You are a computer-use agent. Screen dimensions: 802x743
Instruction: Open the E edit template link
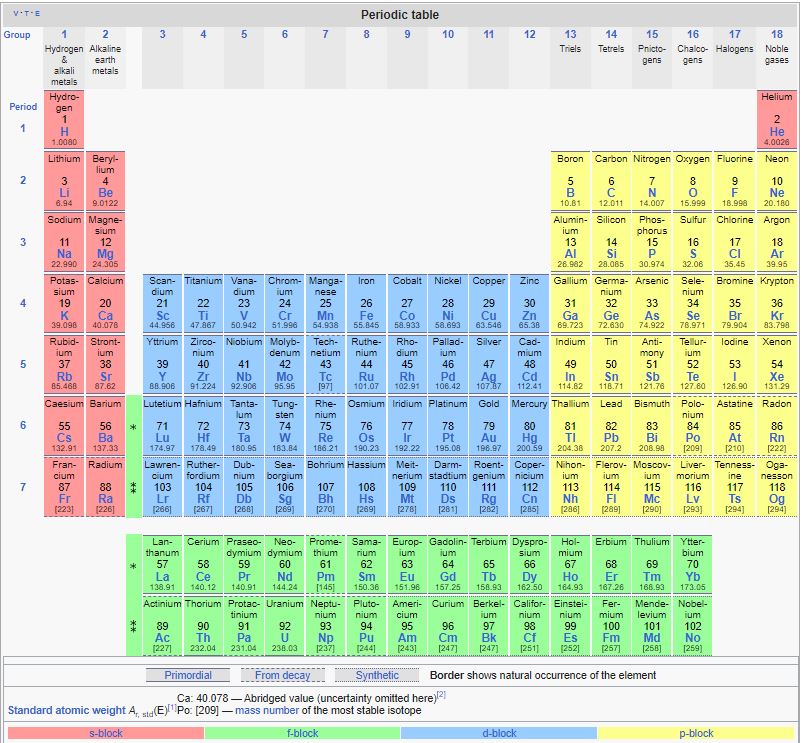point(37,13)
